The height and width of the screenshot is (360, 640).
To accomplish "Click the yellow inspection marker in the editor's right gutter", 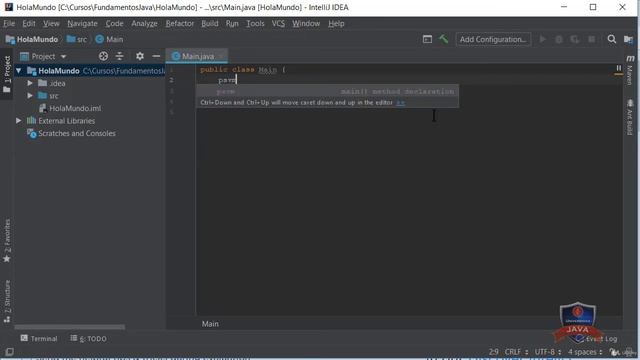I will click(x=618, y=75).
